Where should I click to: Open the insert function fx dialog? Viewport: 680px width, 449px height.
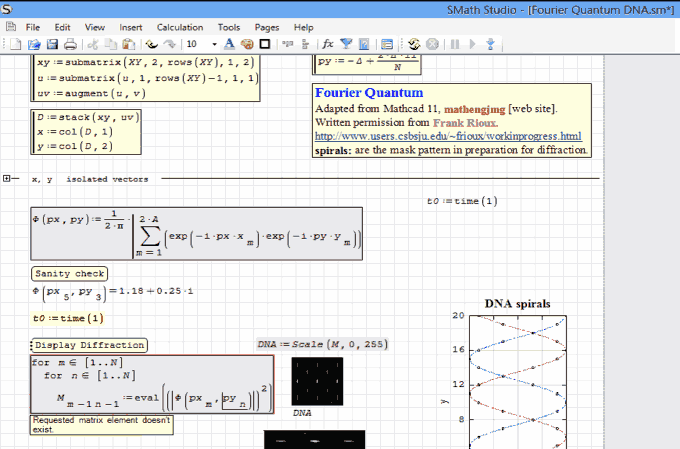pyautogui.click(x=328, y=44)
